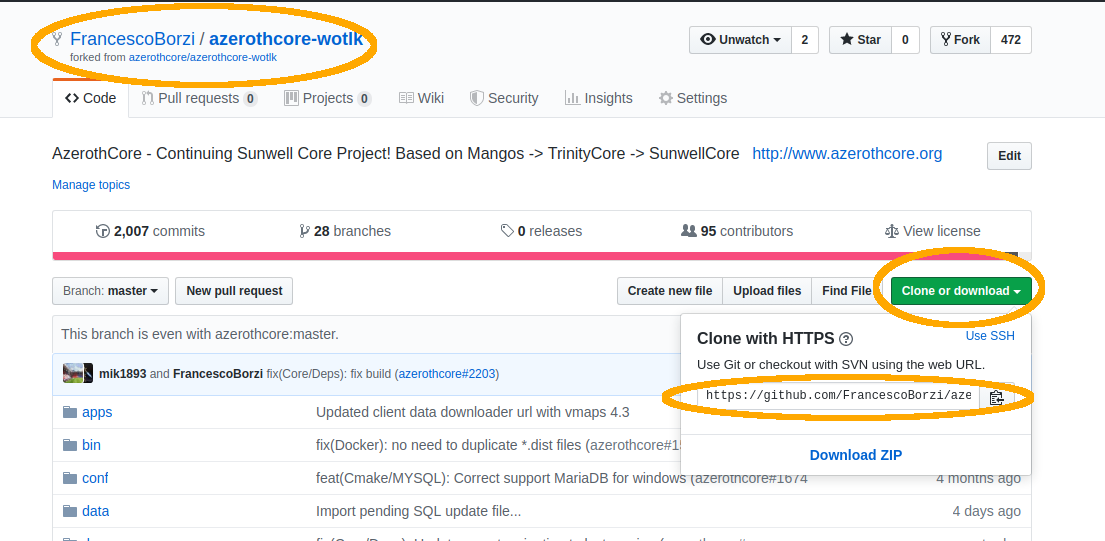Open commit 'Updated client data downloader url'
1105x541 pixels.
tap(473, 412)
